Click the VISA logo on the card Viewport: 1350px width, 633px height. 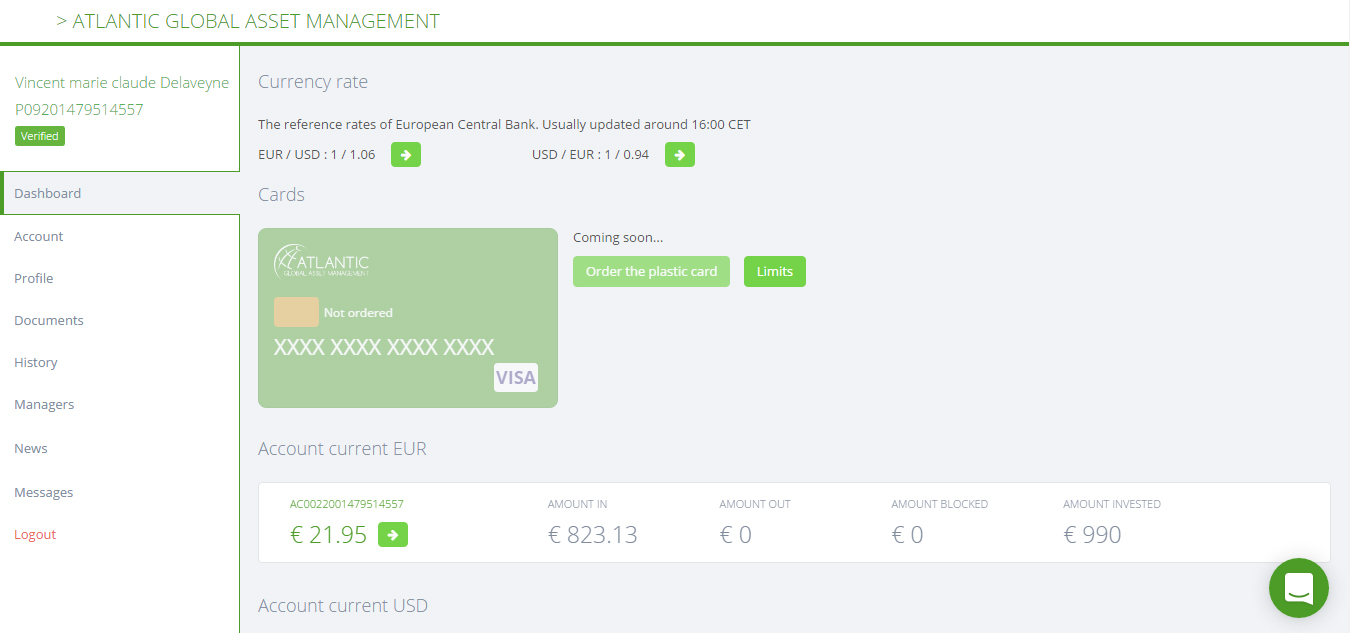516,377
